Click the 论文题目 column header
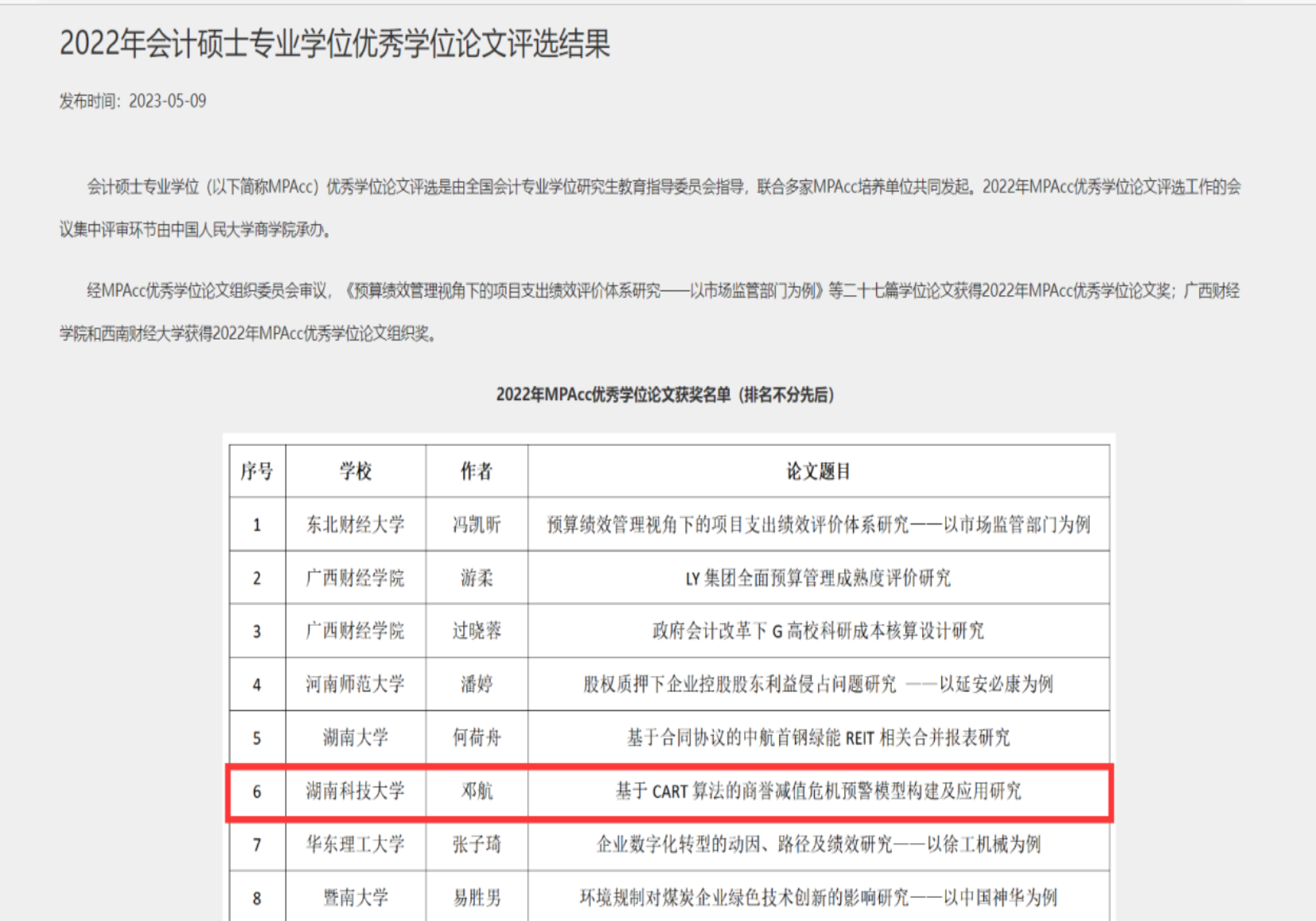Image resolution: width=1316 pixels, height=921 pixels. click(x=818, y=472)
